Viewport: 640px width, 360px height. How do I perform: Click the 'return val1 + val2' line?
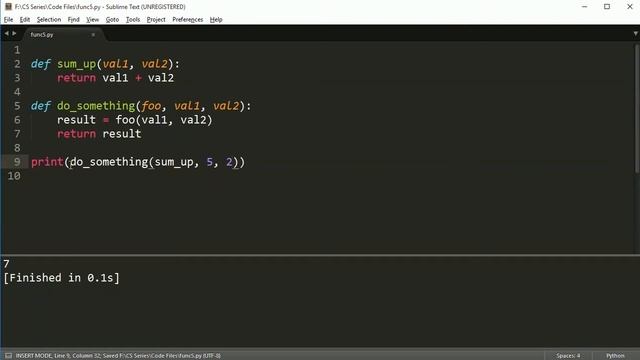click(x=116, y=78)
